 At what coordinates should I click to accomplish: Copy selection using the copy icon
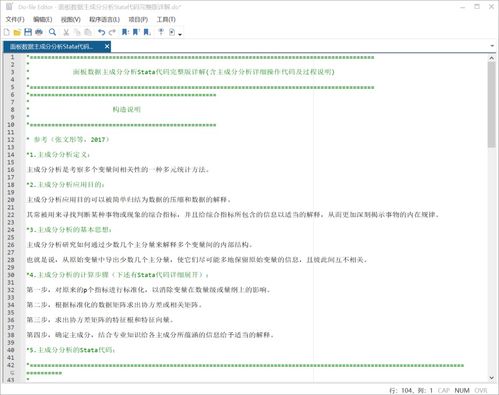click(x=77, y=32)
